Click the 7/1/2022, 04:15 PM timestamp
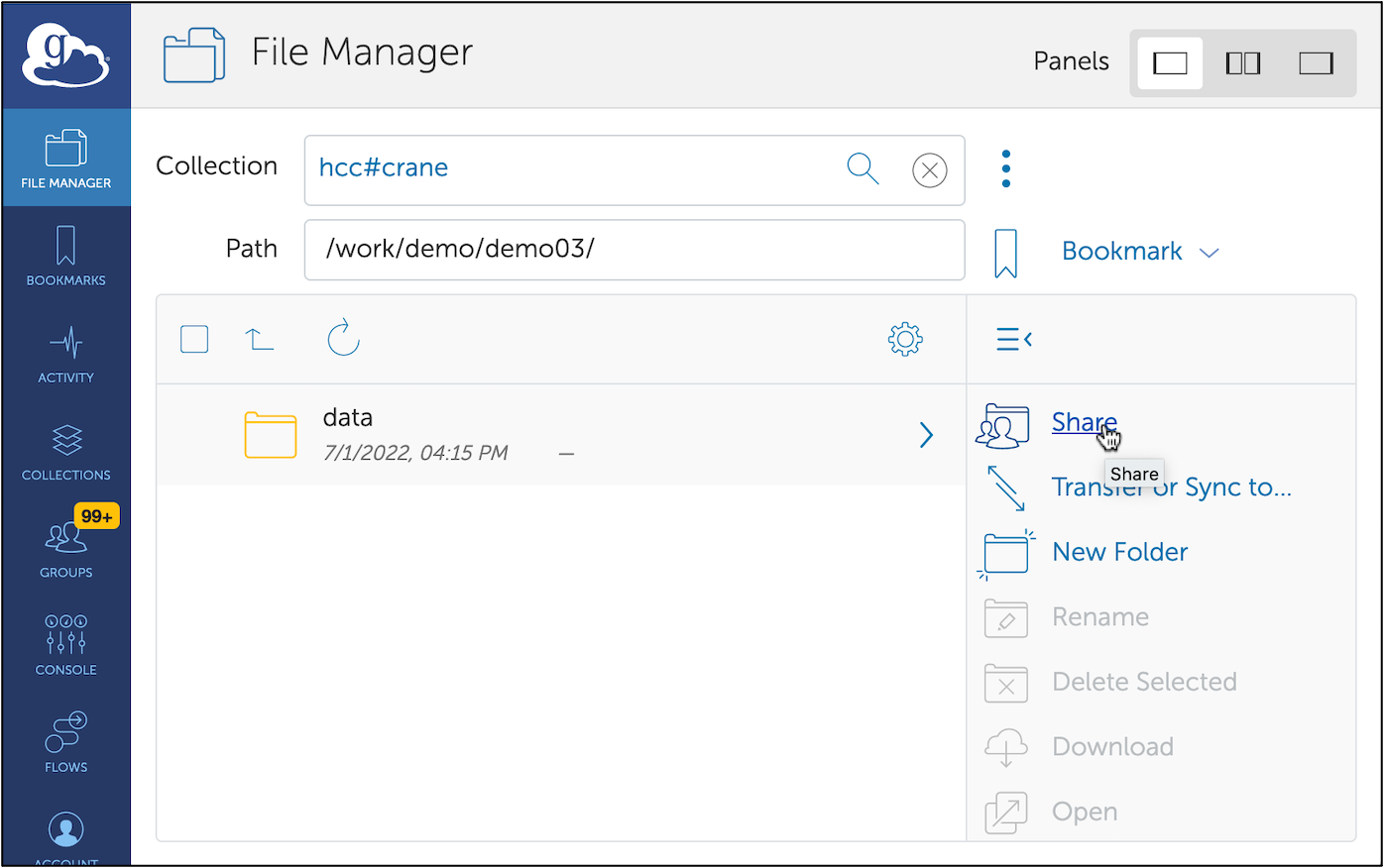The width and height of the screenshot is (1384, 868). tap(415, 453)
